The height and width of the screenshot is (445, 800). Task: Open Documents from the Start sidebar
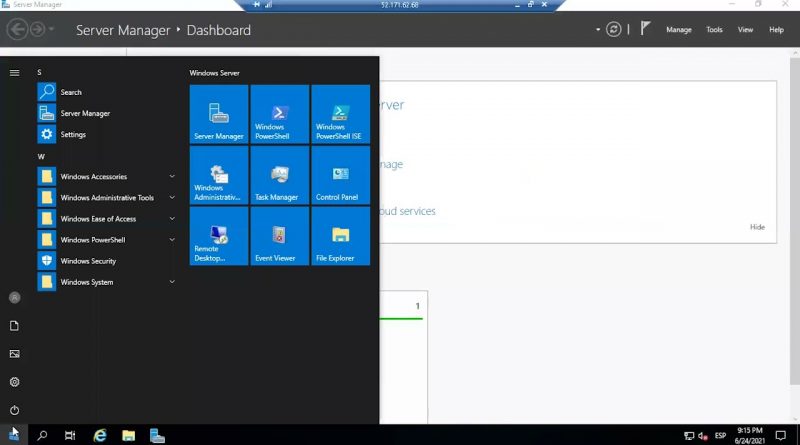point(14,326)
